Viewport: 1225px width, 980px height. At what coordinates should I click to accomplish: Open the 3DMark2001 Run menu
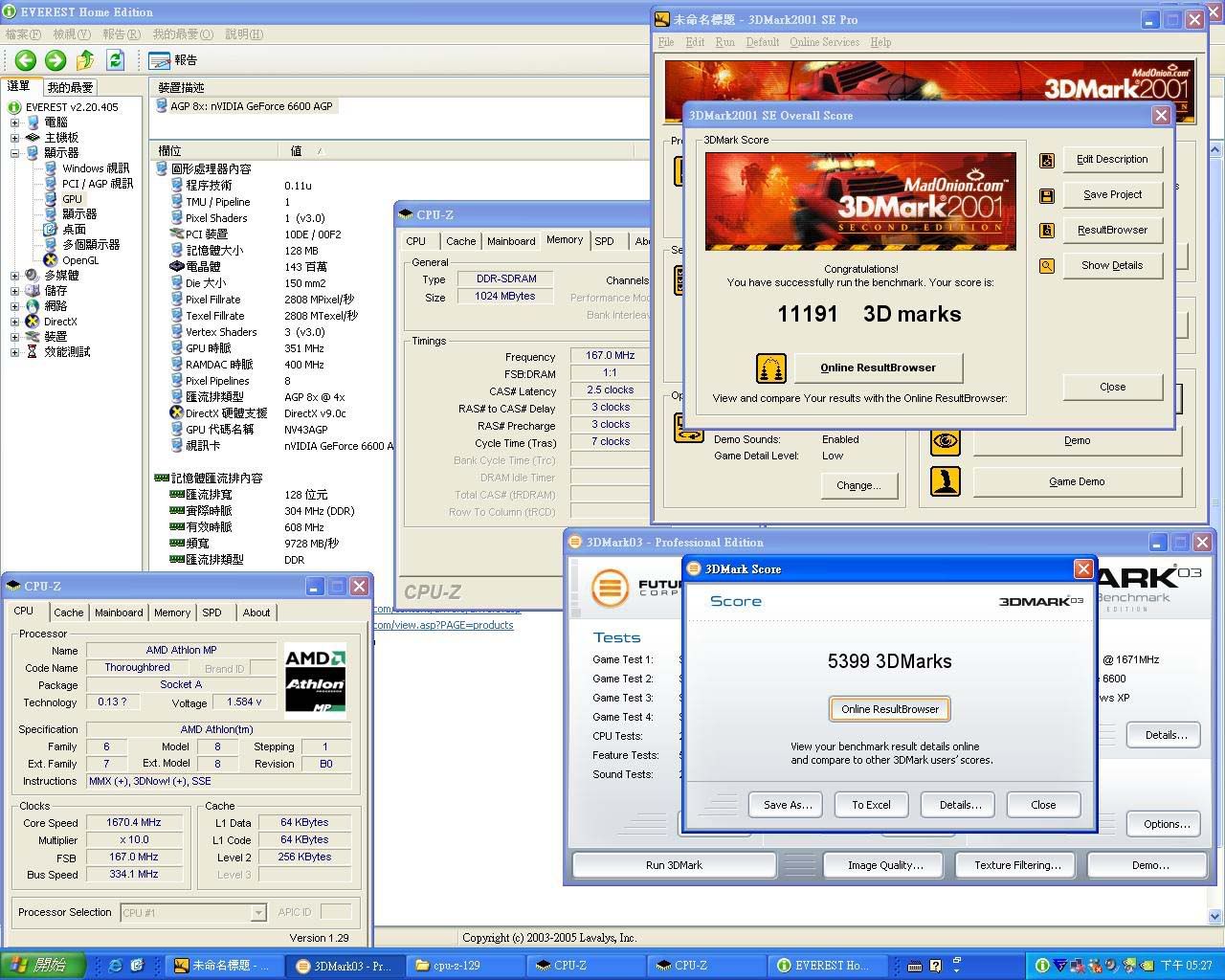point(724,42)
